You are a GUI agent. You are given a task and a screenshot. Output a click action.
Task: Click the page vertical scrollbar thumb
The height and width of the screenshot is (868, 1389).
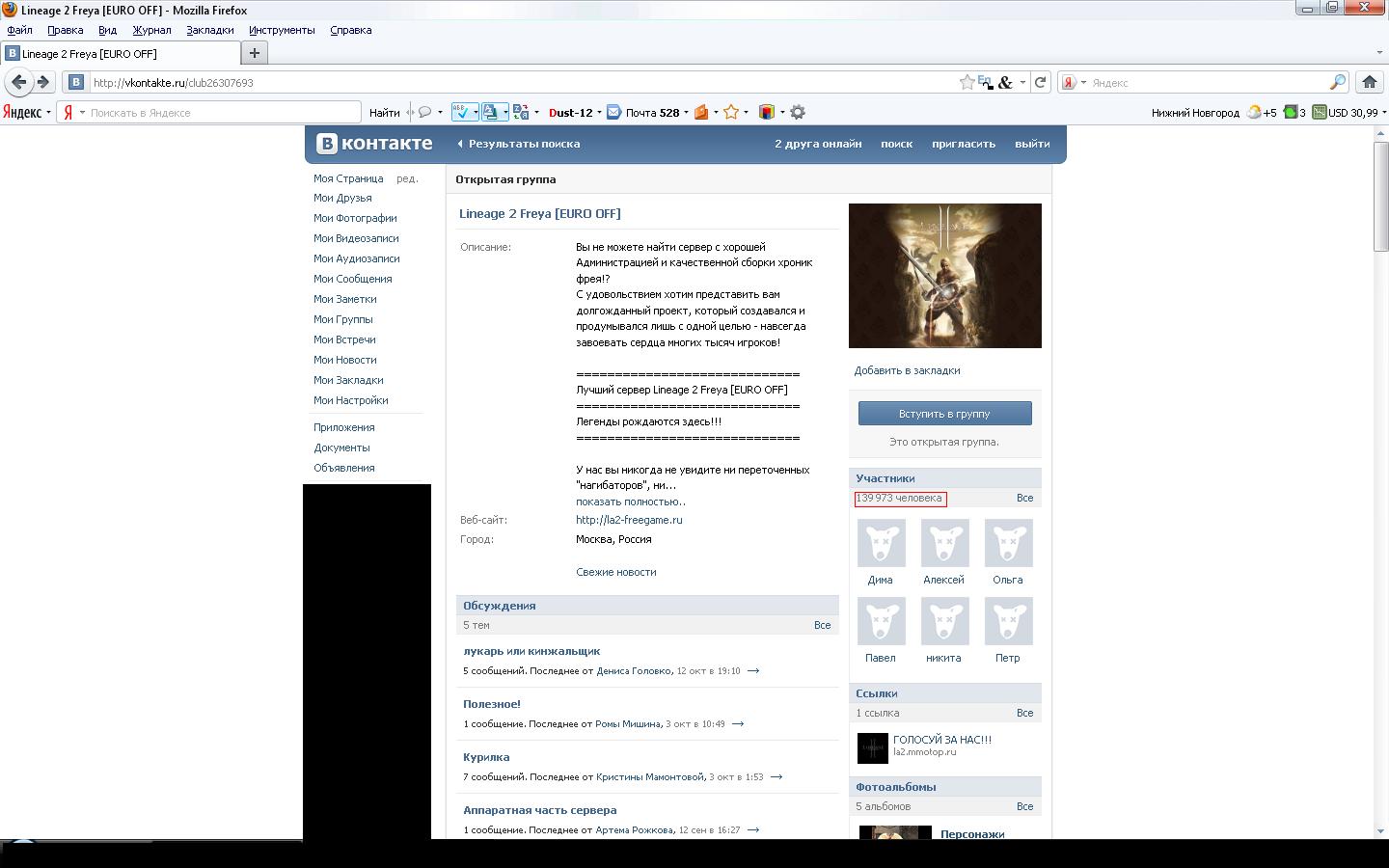(x=1380, y=199)
